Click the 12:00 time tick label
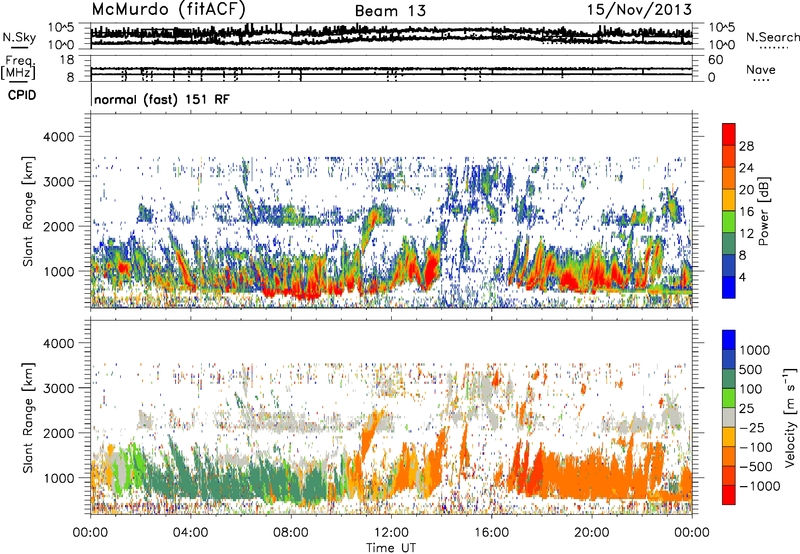800x554 pixels. [x=391, y=533]
